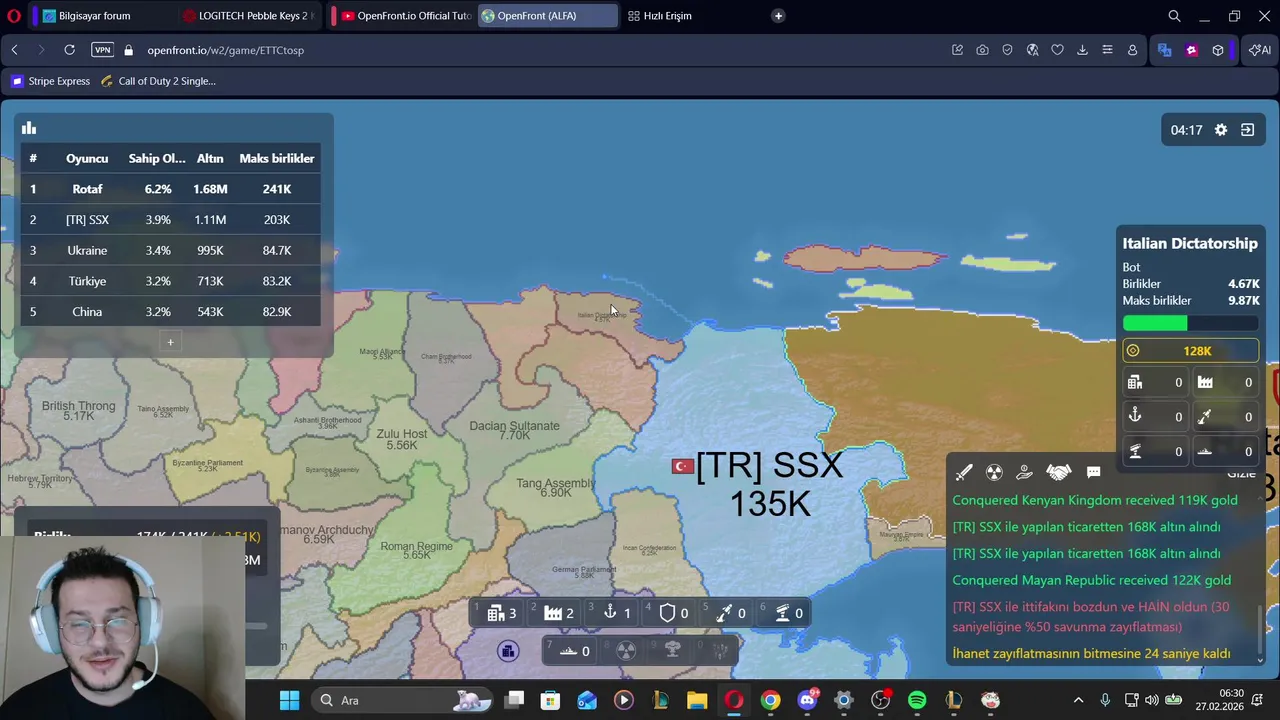Click Italian Dictatorship gold 128K row
Screen dimensions: 1280x720
1190,351
